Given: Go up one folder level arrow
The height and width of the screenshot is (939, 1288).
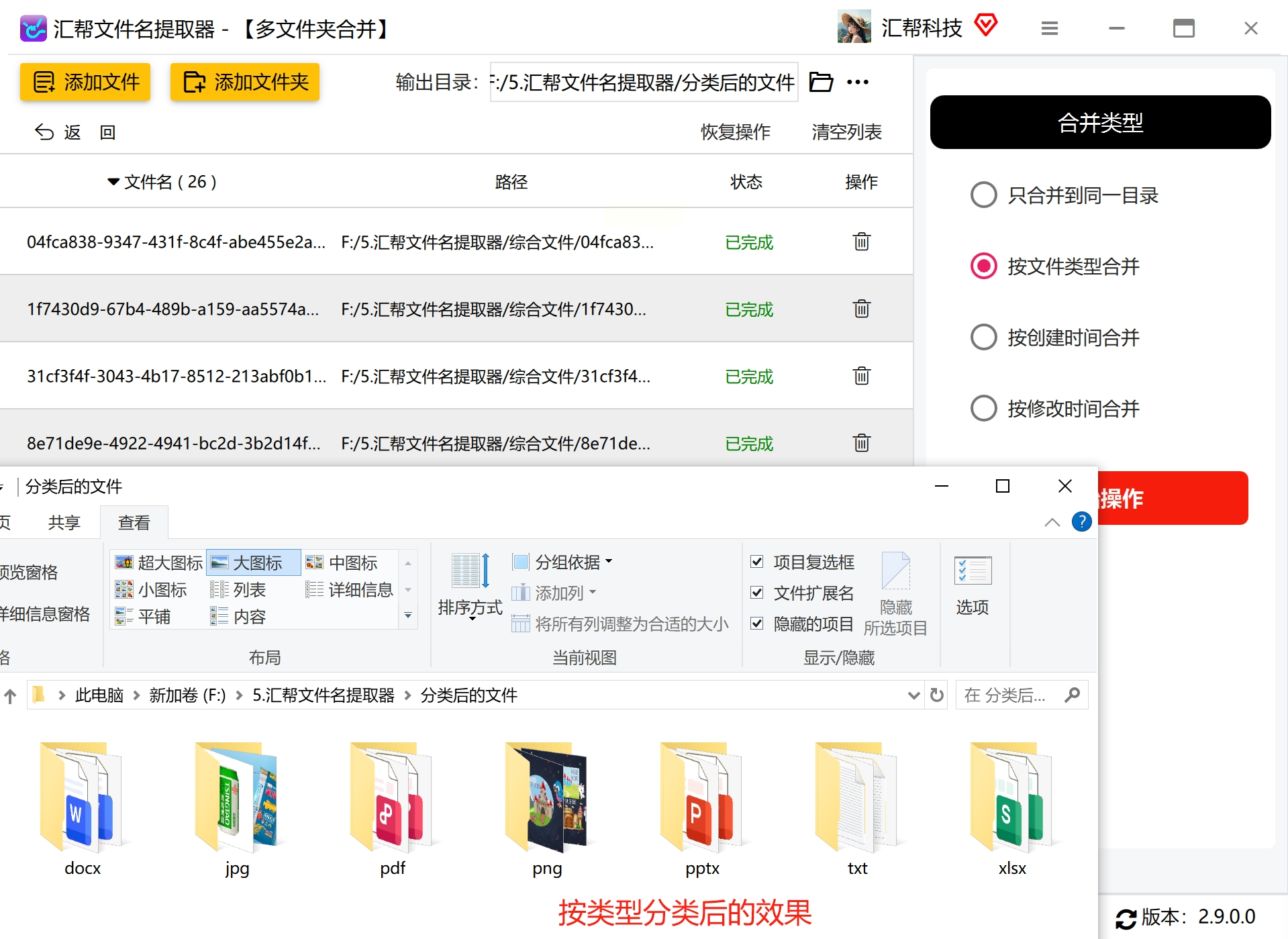Looking at the screenshot, I should pos(10,696).
